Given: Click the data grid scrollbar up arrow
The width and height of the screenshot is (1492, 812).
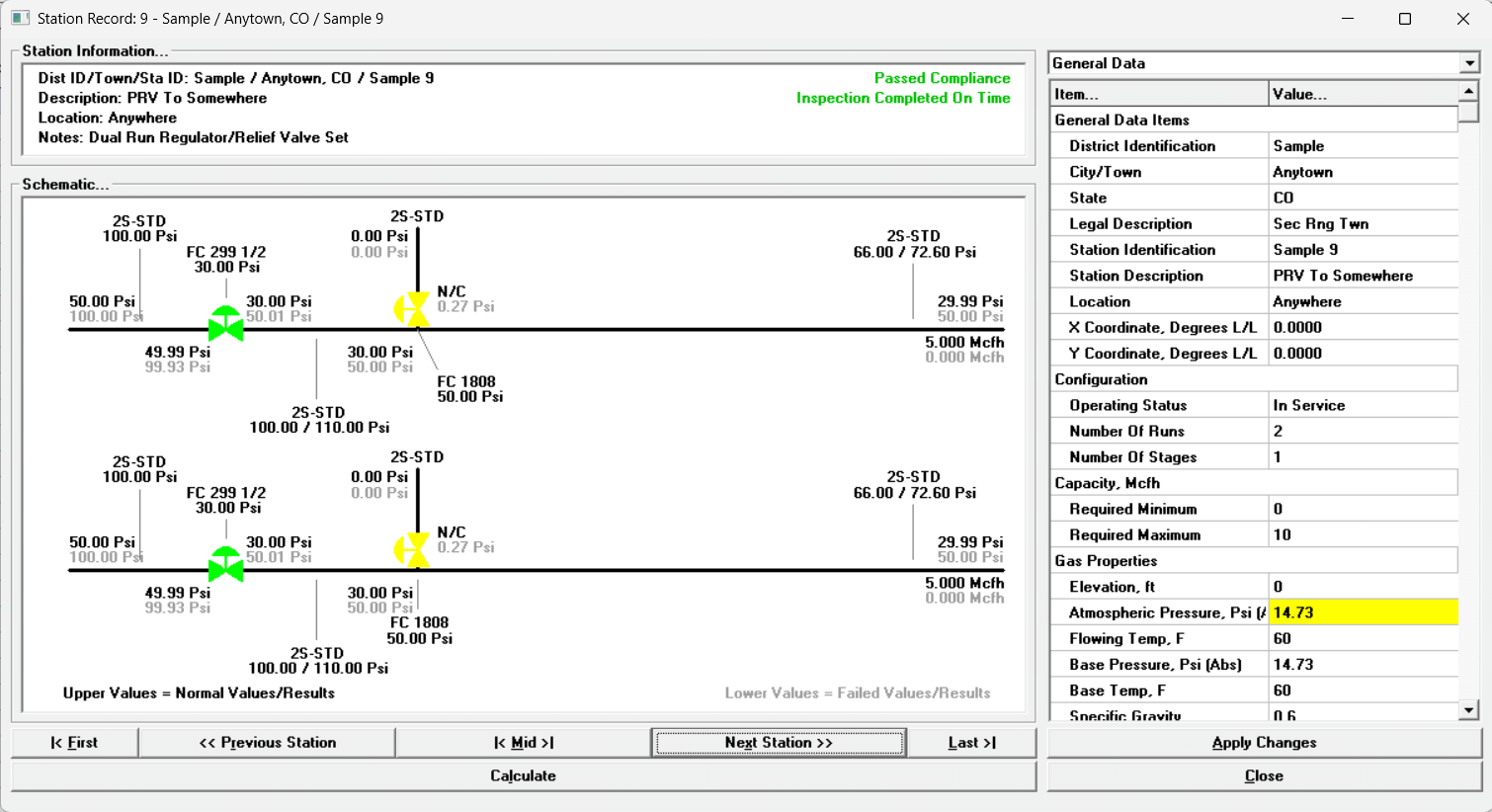Looking at the screenshot, I should pyautogui.click(x=1469, y=92).
